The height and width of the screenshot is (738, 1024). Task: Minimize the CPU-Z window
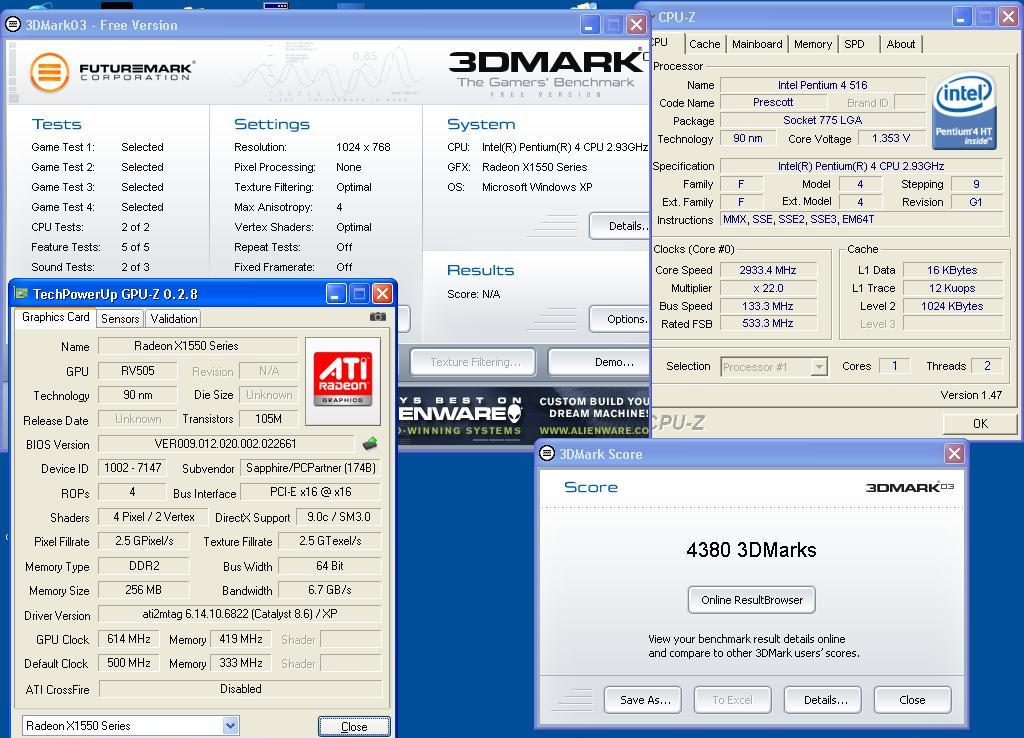tap(961, 16)
